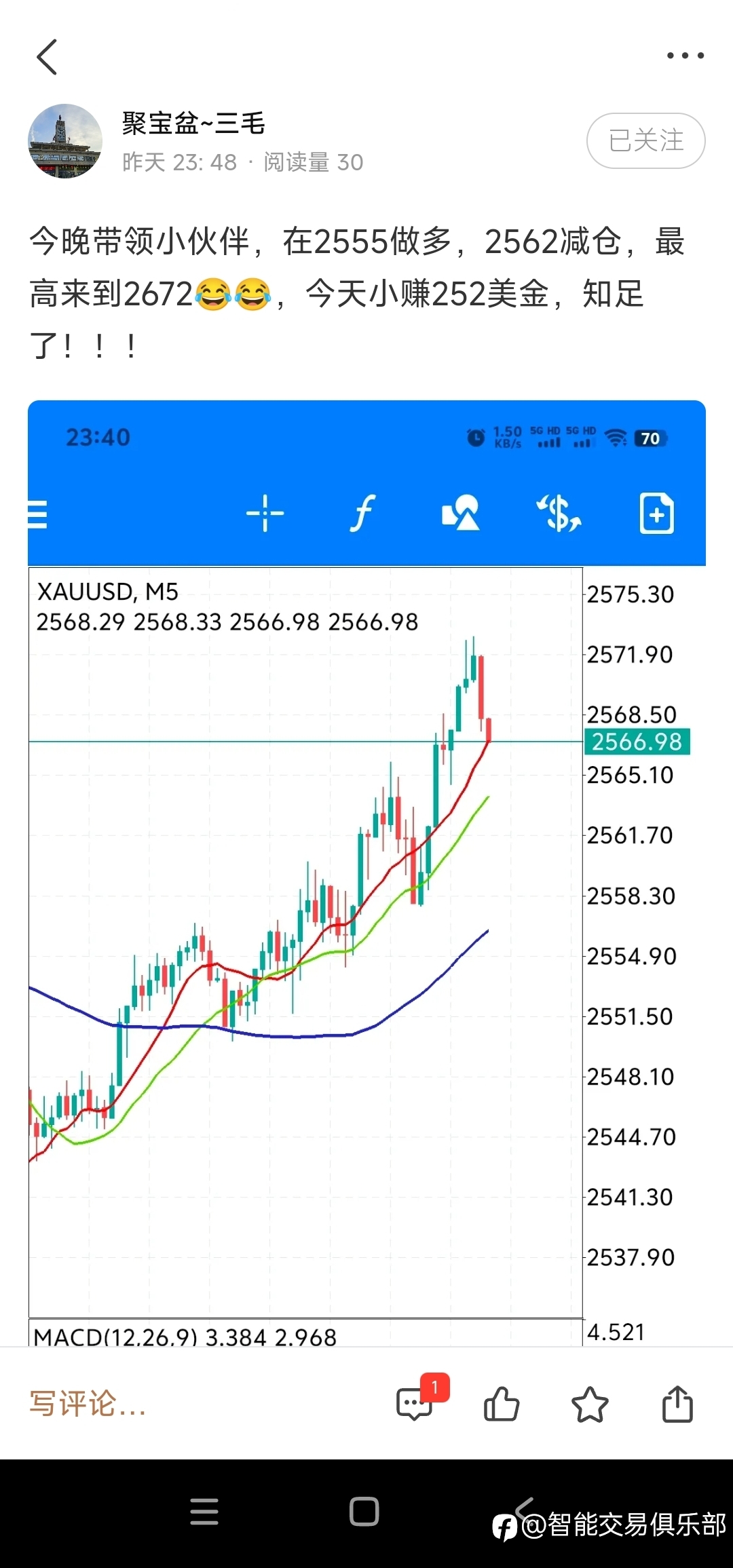Like the post with thumbs-up icon
This screenshot has height=1568, width=733.
point(502,1403)
